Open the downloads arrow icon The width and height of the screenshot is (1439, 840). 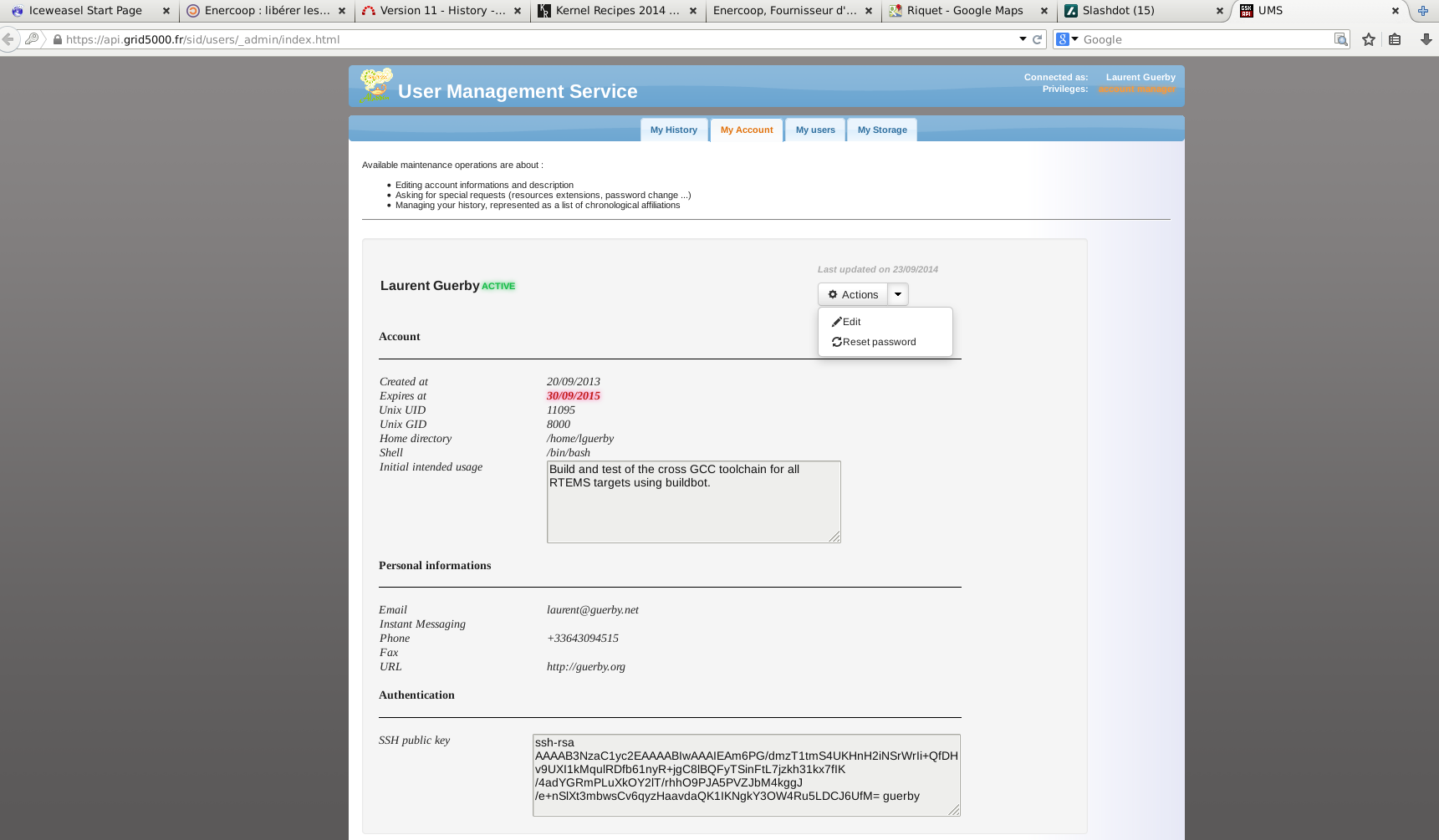pos(1426,39)
